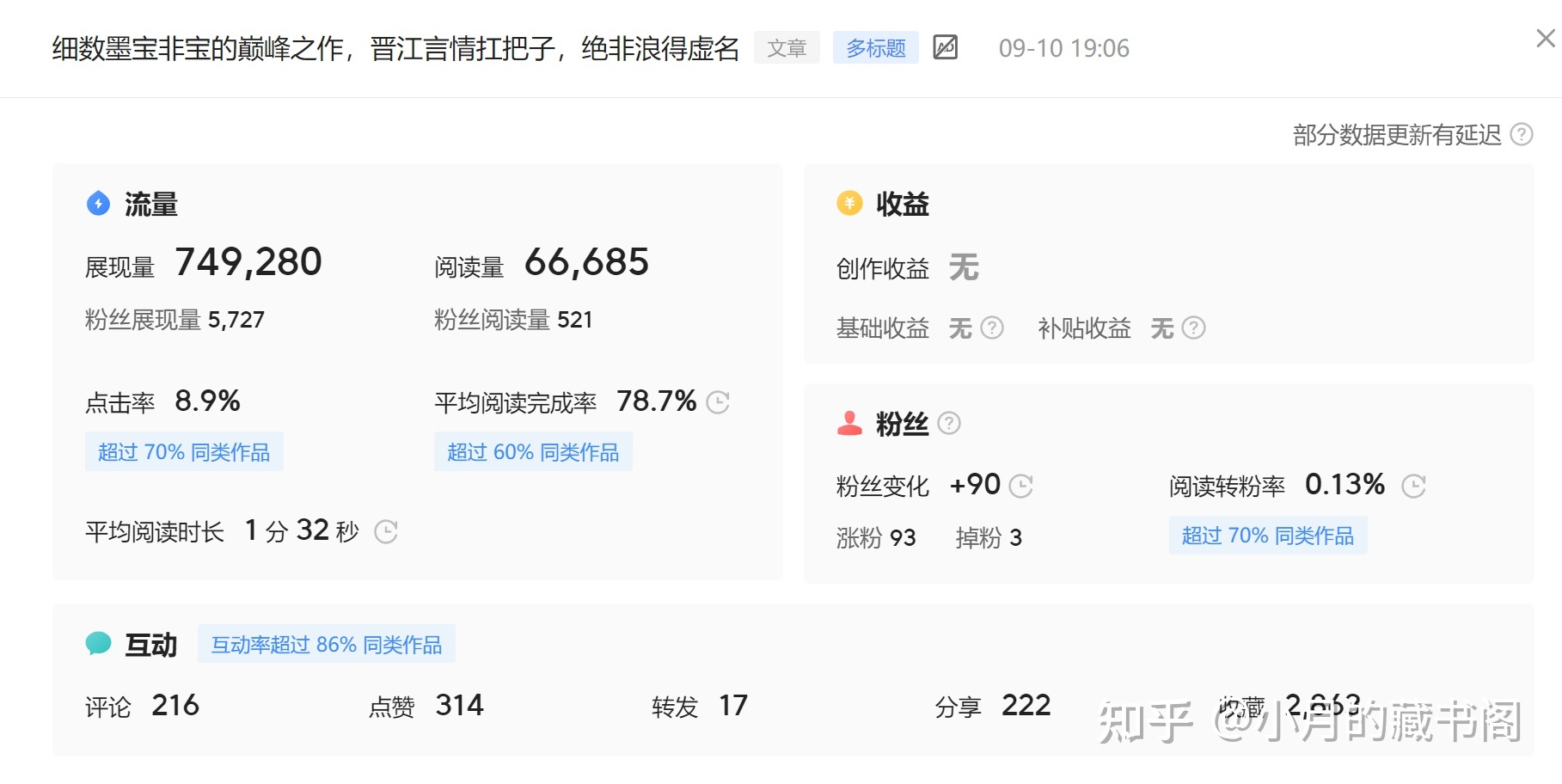Image resolution: width=1562 pixels, height=784 pixels.
Task: Click the 互动率超过 86% 同类作品 badge
Action: point(327,645)
